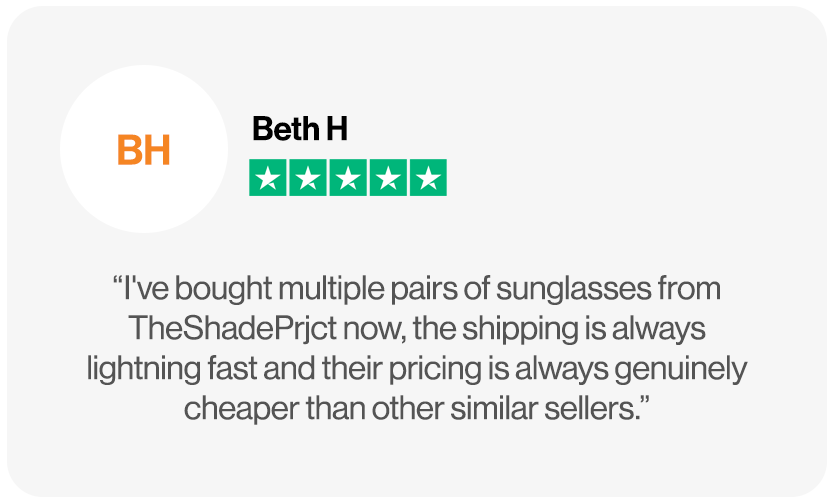This screenshot has height=504, width=833.
Task: Click the second green rating star
Action: tap(307, 178)
